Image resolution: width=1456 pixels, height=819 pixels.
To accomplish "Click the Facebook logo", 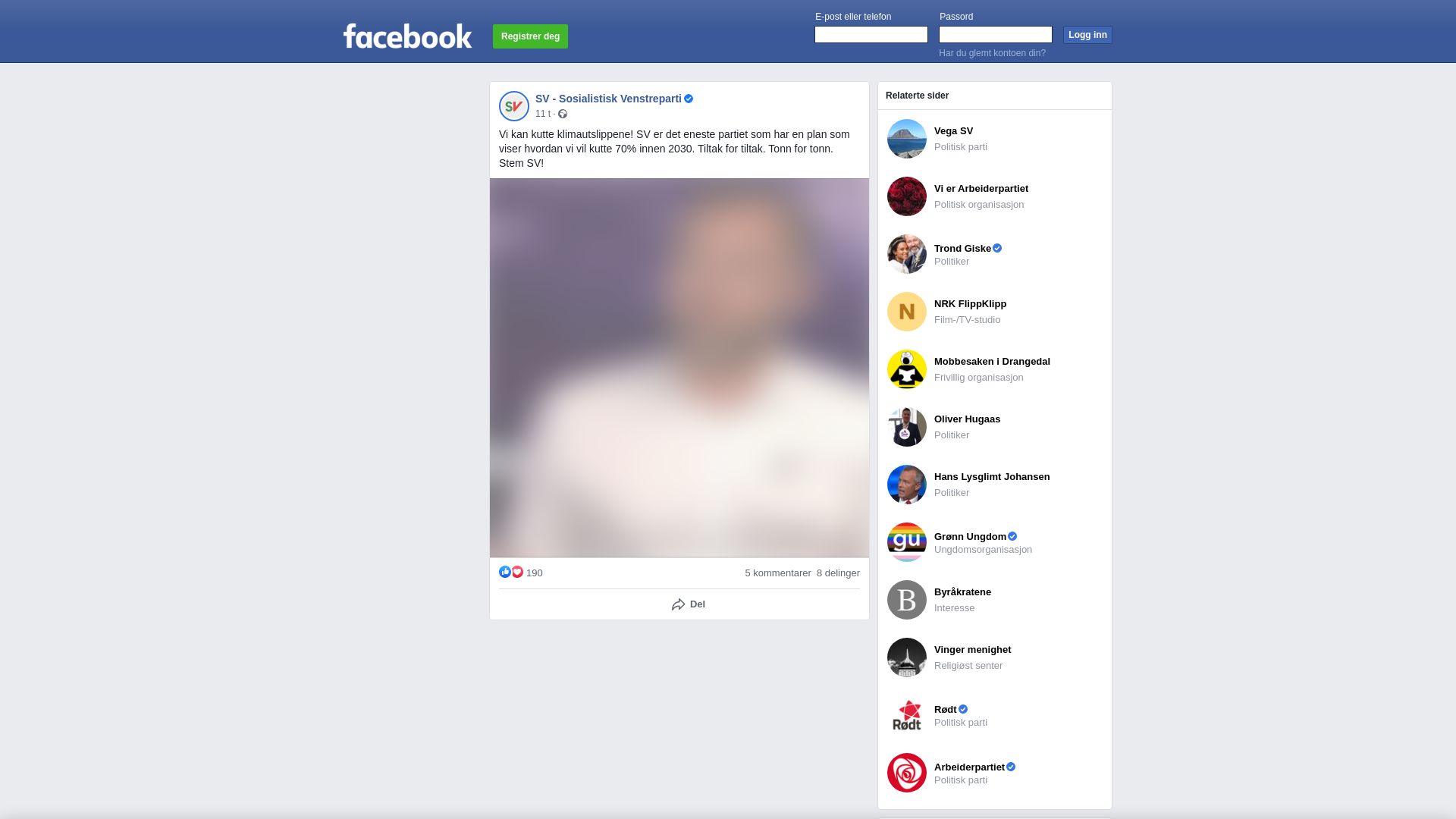I will coord(407,36).
